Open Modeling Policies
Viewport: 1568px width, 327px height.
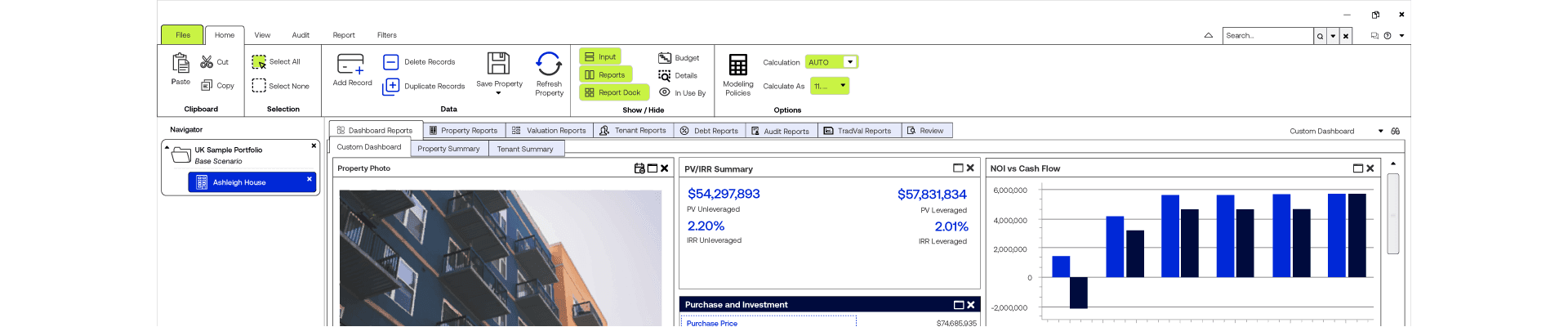click(x=737, y=66)
